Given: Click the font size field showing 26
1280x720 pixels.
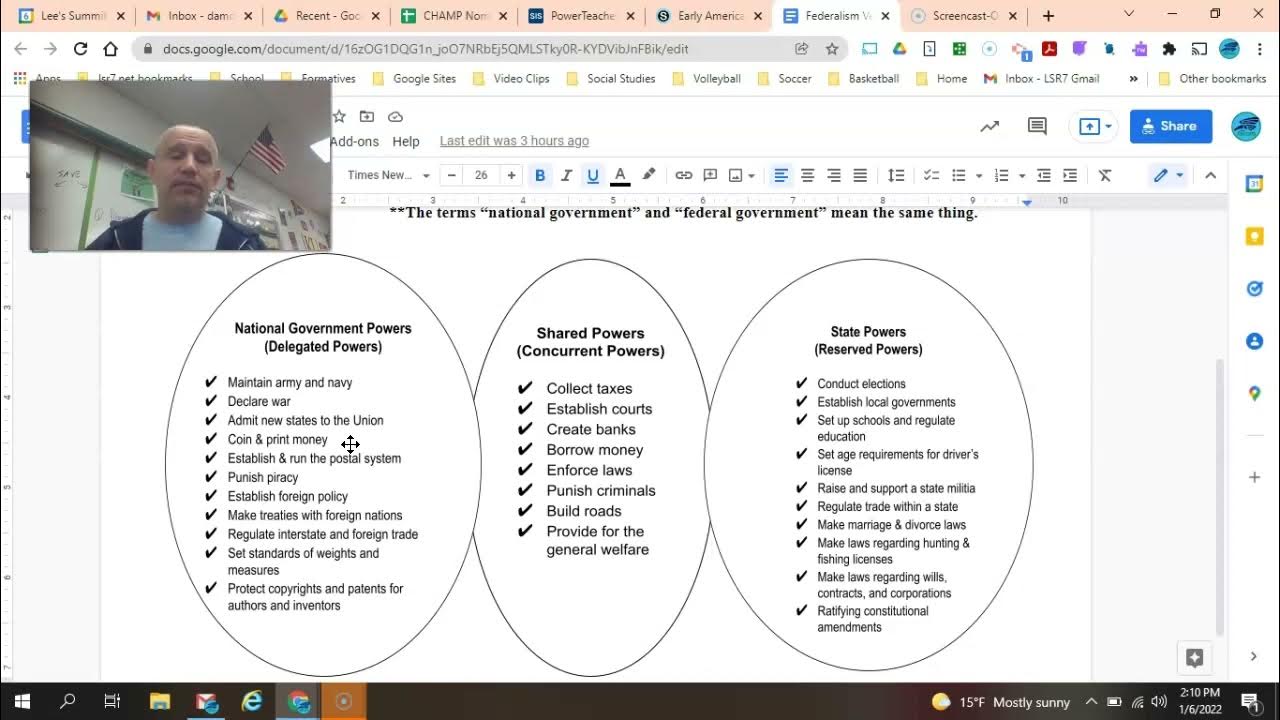Looking at the screenshot, I should [x=481, y=175].
